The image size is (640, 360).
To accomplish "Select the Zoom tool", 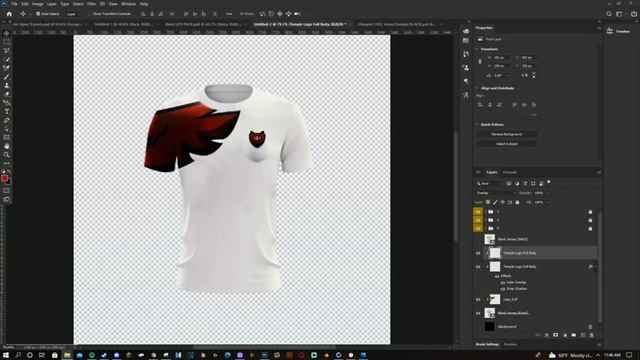I will click(x=7, y=155).
